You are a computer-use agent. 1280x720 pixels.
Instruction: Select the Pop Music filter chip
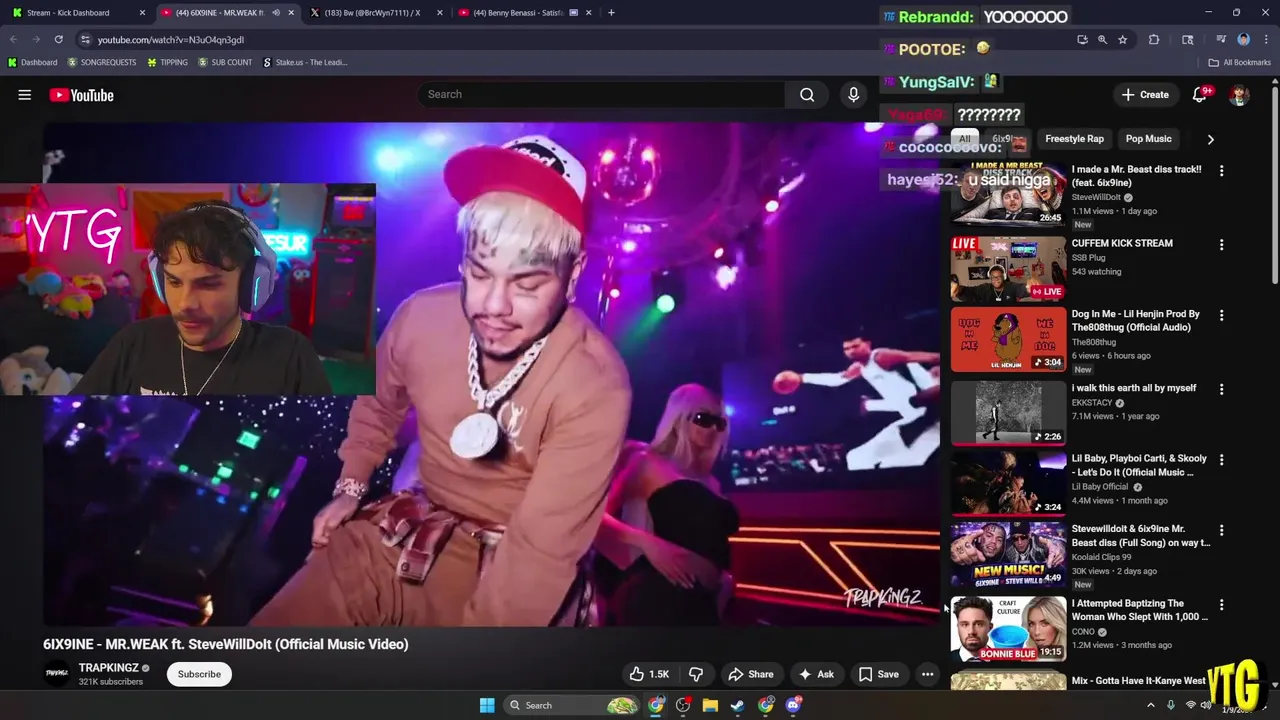tap(1148, 139)
